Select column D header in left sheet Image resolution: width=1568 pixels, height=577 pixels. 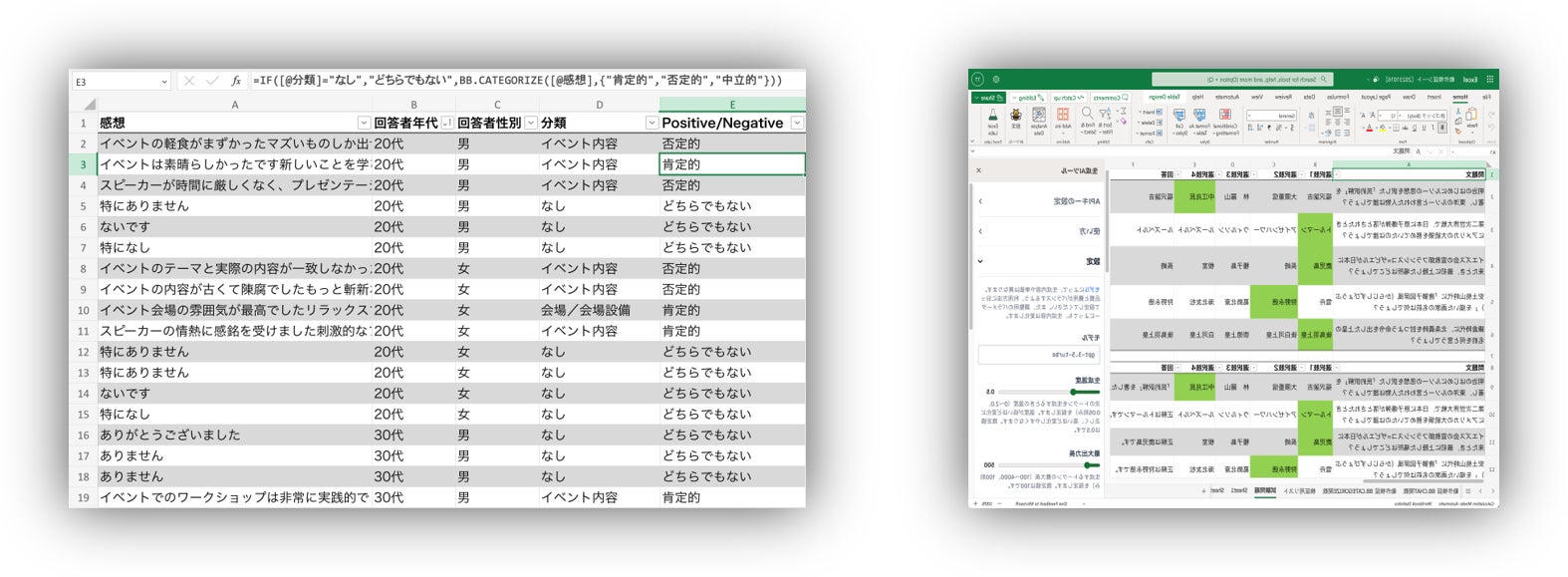600,104
